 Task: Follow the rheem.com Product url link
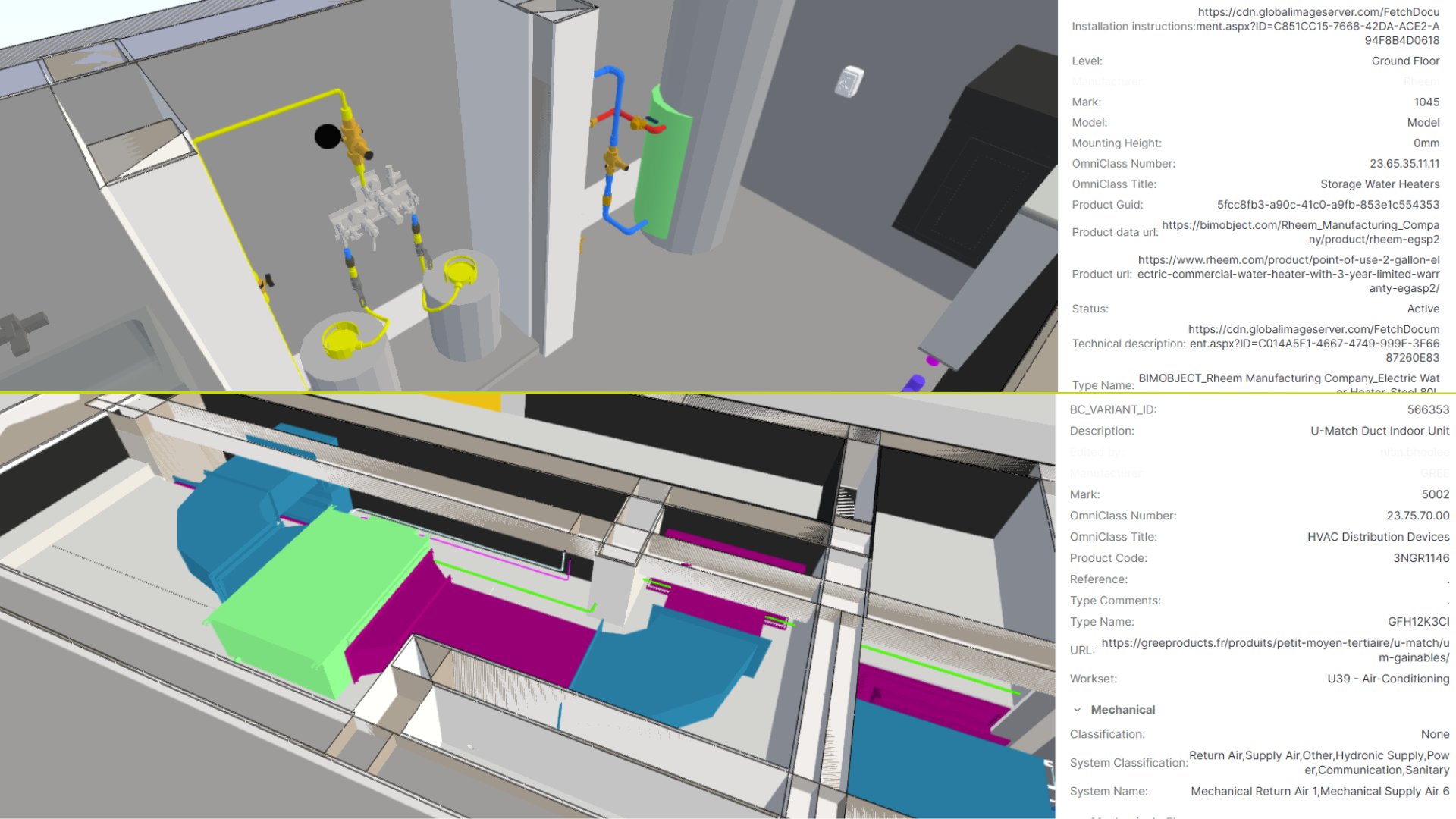1288,274
